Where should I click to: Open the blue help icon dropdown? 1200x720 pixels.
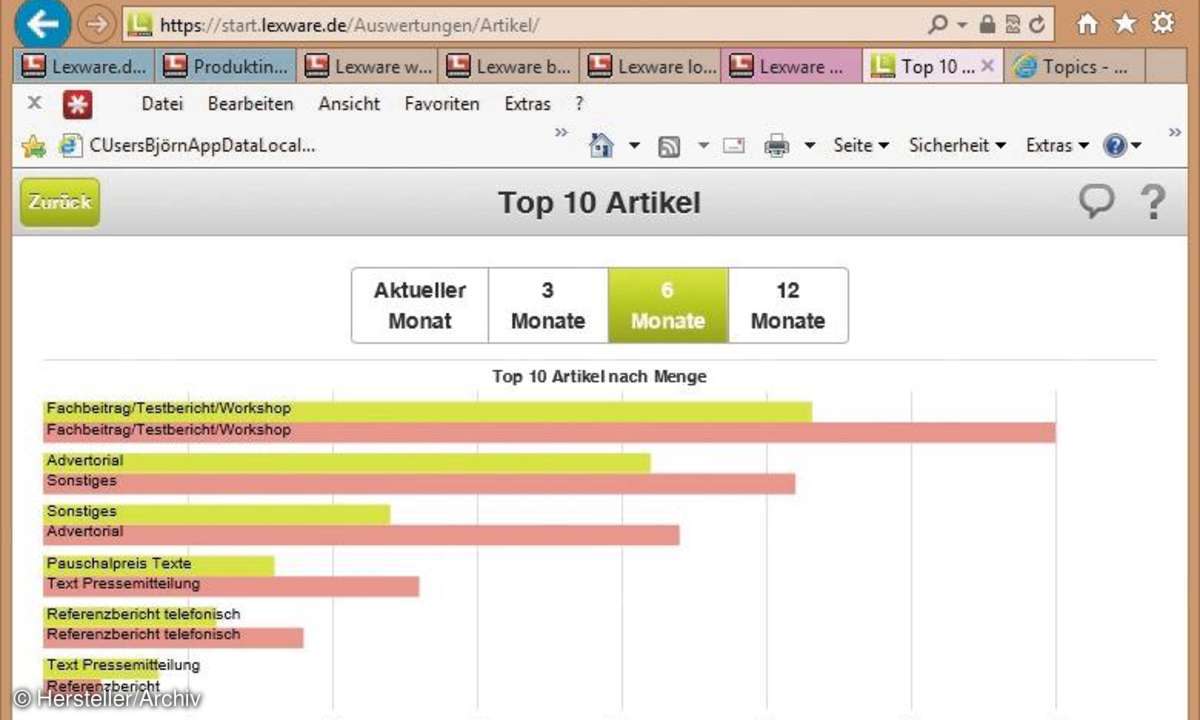tap(1122, 146)
